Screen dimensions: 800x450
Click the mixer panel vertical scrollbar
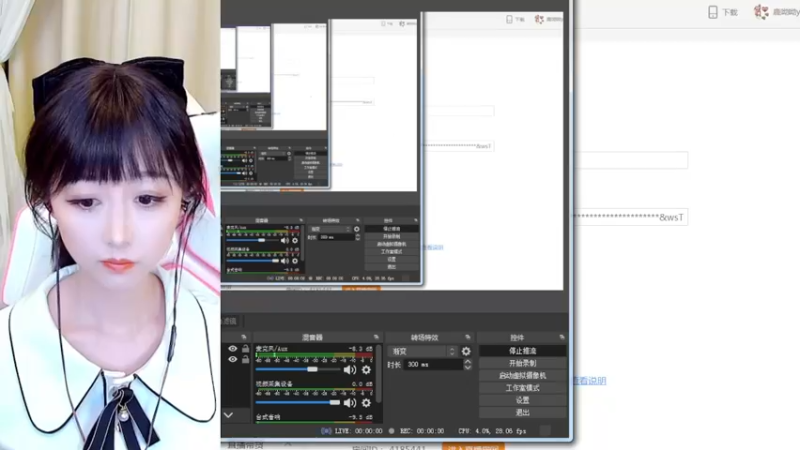379,372
